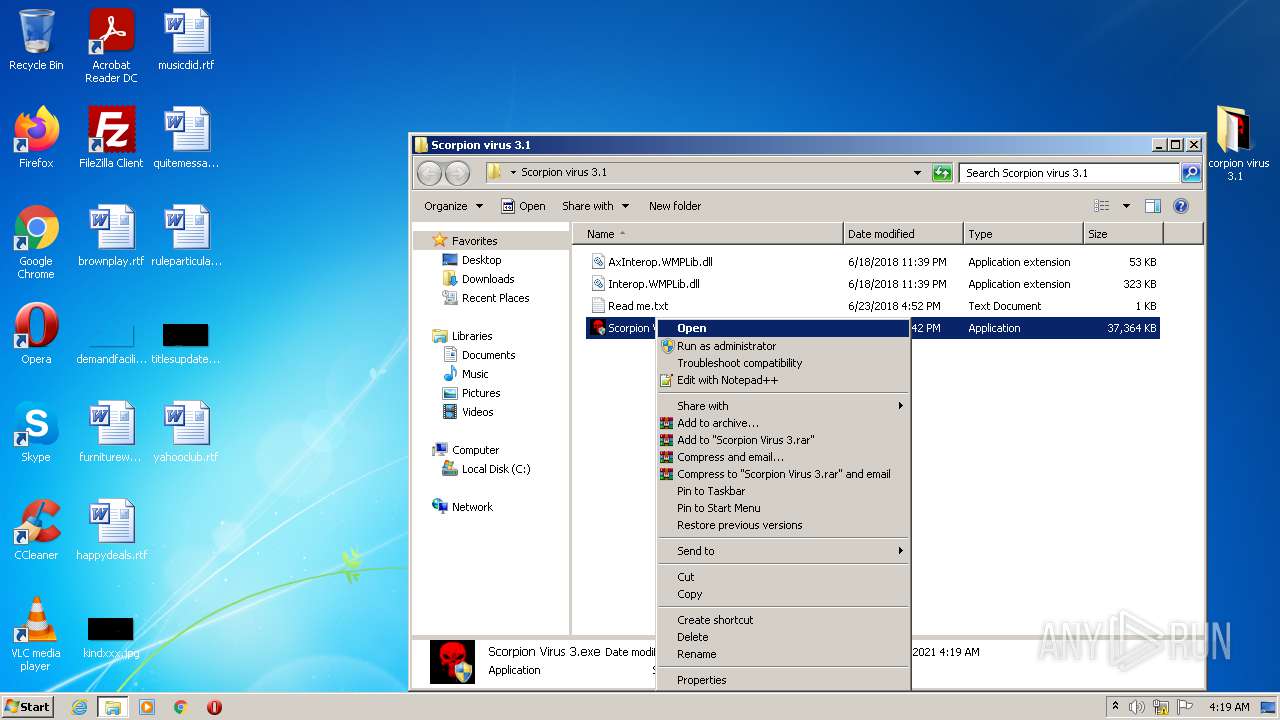Open the Share with toolbar dropdown
The image size is (1280, 720).
595,206
